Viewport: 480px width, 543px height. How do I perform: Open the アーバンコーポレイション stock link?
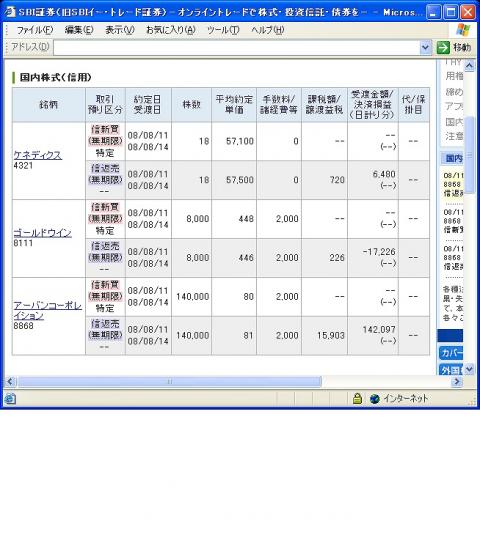[47, 310]
